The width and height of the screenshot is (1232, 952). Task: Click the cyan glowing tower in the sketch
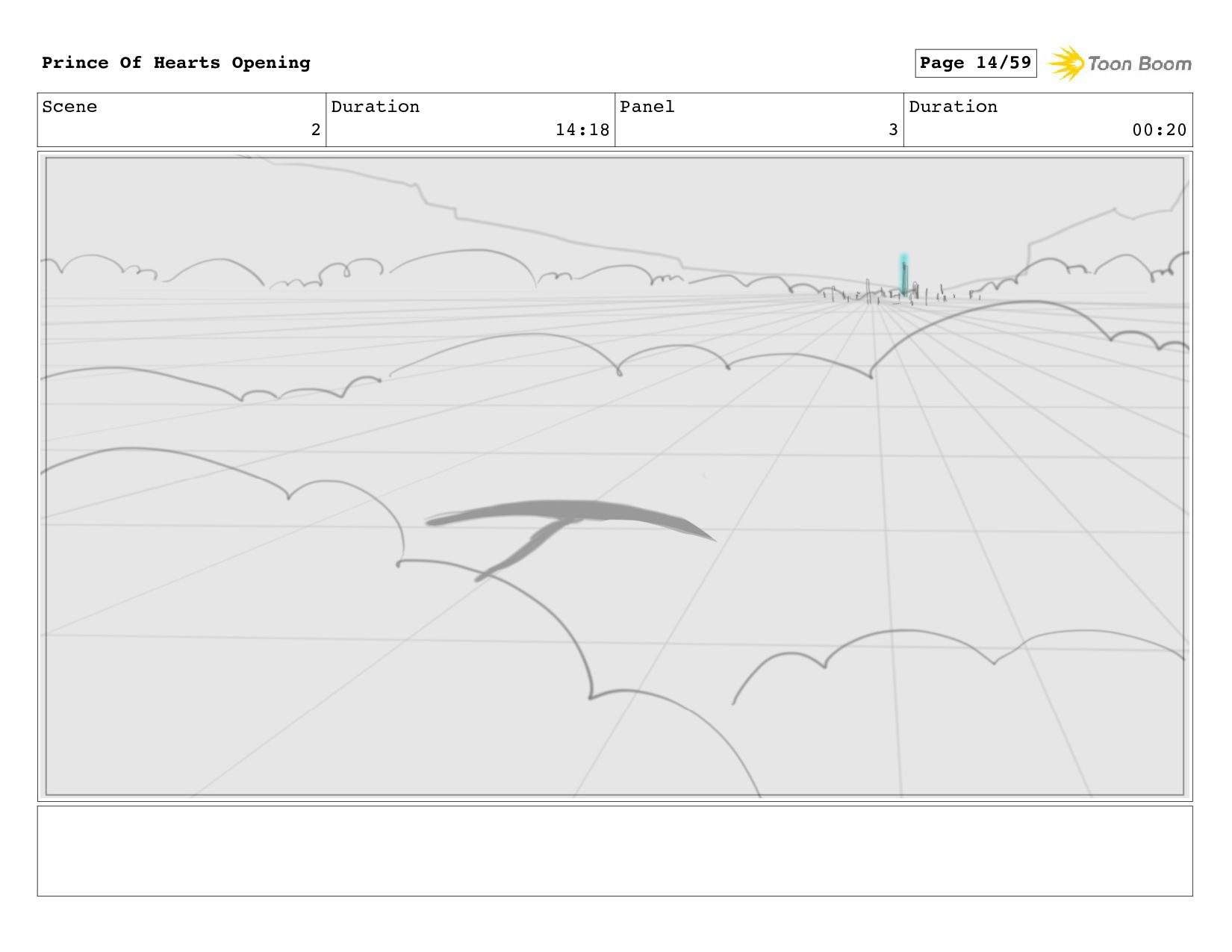pyautogui.click(x=903, y=276)
